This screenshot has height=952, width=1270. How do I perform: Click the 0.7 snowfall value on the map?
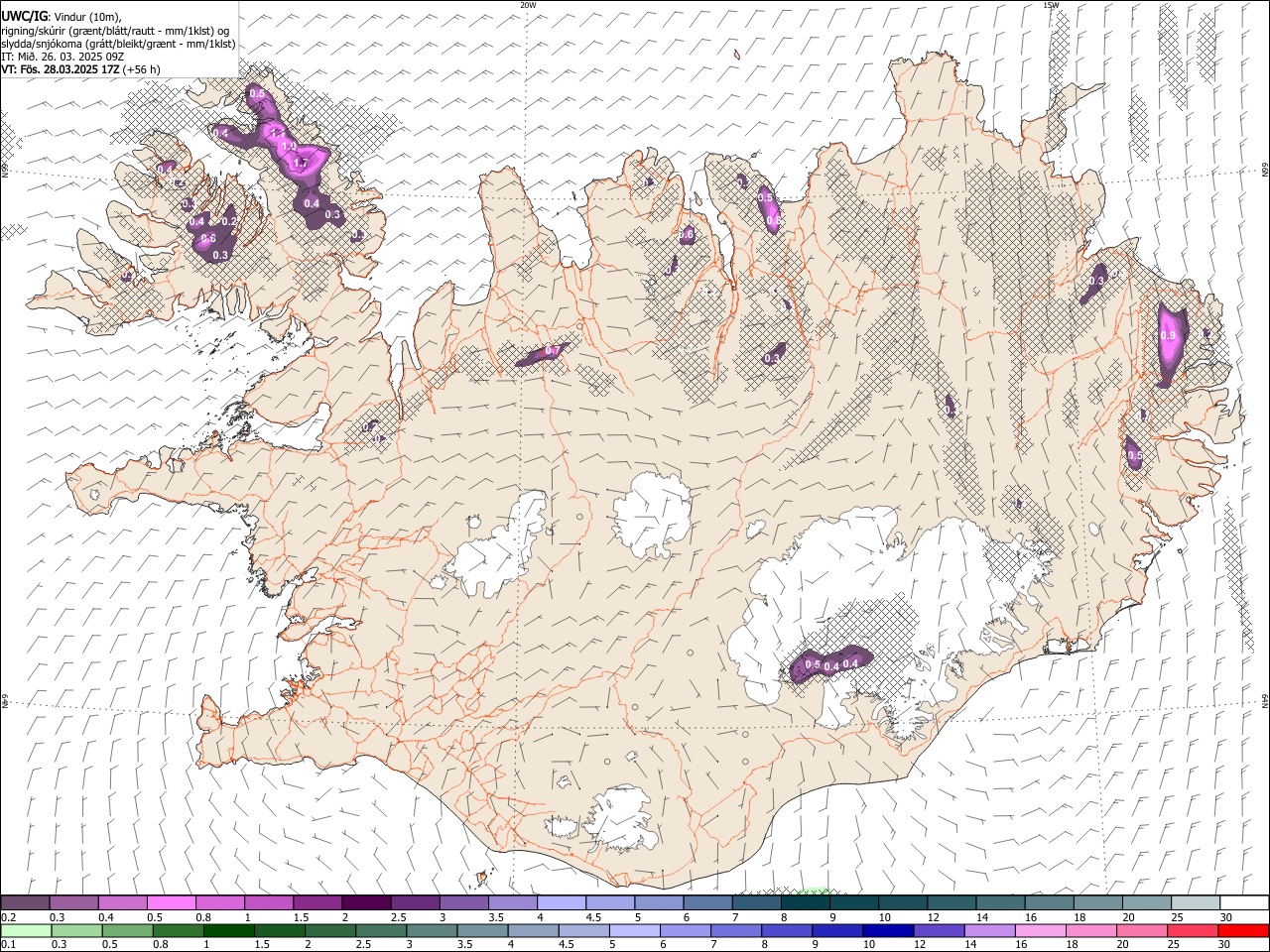553,351
